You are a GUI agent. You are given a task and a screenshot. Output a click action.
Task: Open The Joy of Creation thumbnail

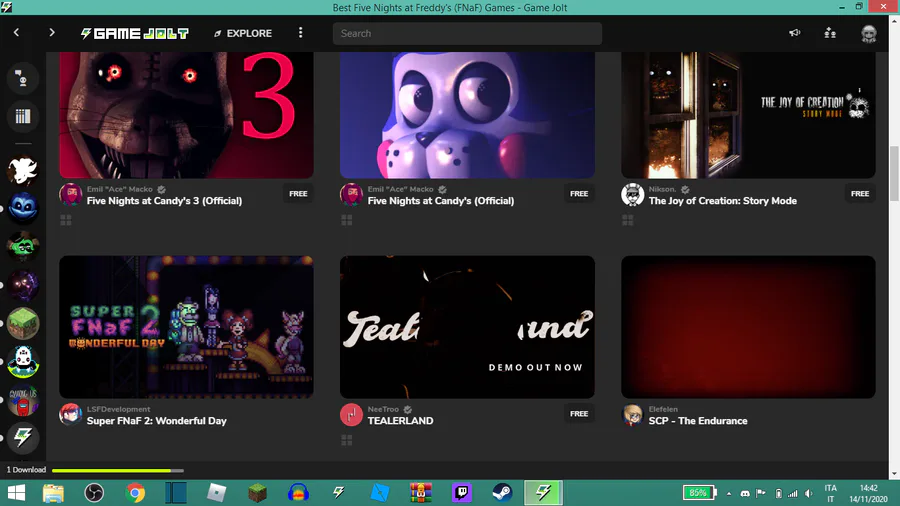tap(748, 115)
